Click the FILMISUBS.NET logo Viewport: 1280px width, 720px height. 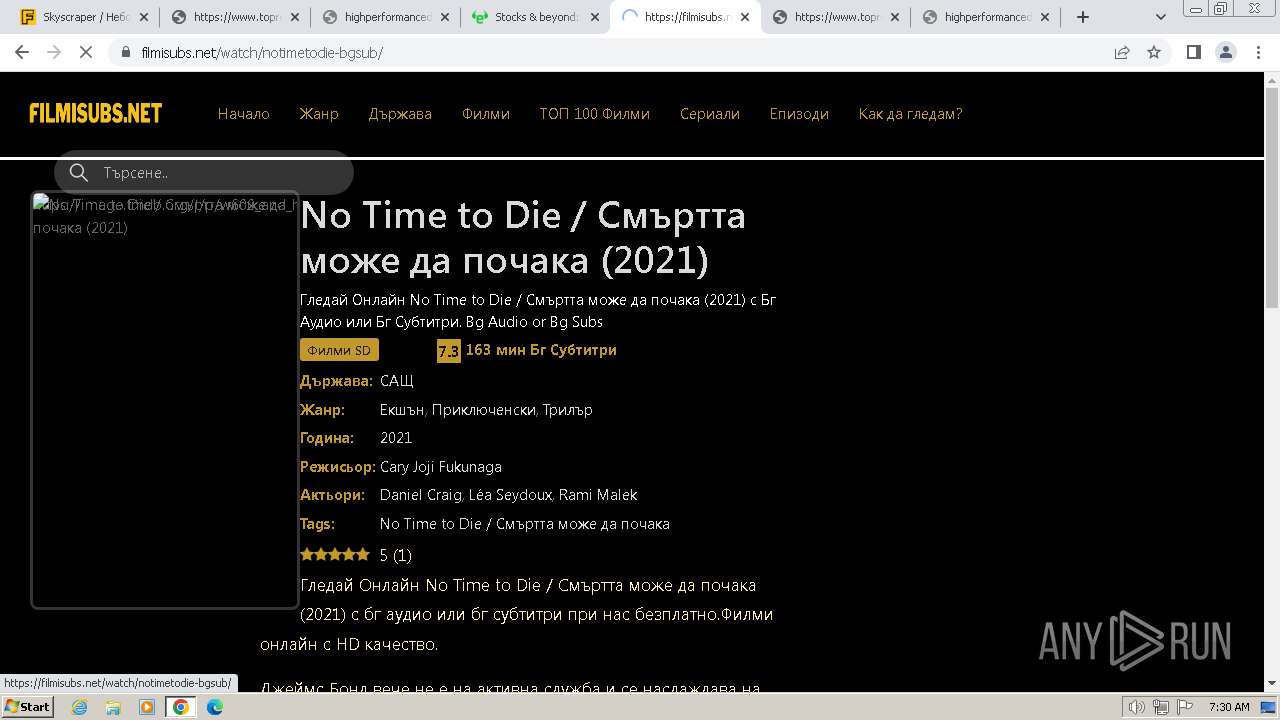(x=96, y=113)
